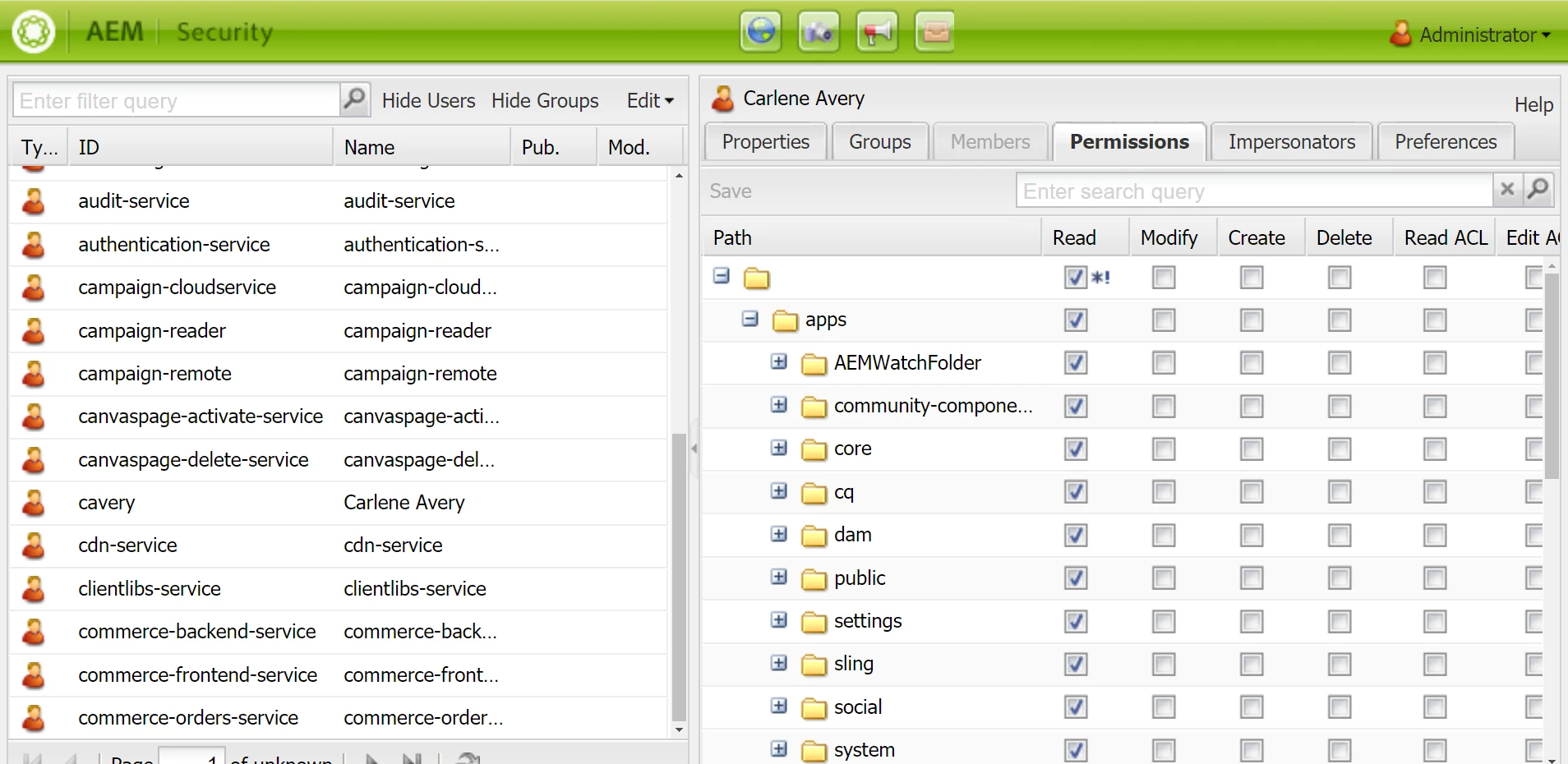This screenshot has height=764, width=1568.
Task: Click user icon for canvaspage-activate-service row
Action: pyautogui.click(x=34, y=417)
